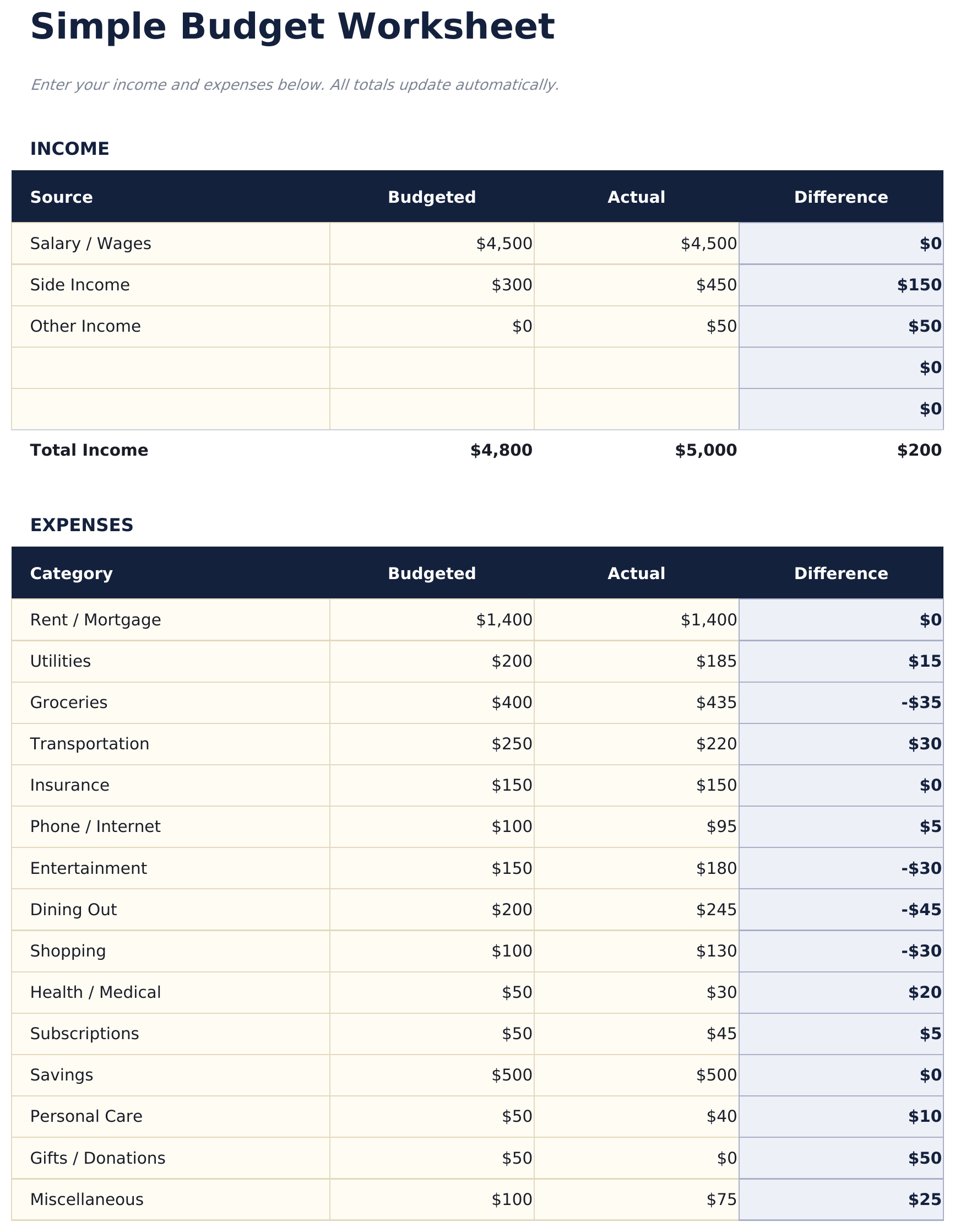This screenshot has height=1232, width=955.
Task: Click the Total Income actual value $5,000
Action: [706, 450]
